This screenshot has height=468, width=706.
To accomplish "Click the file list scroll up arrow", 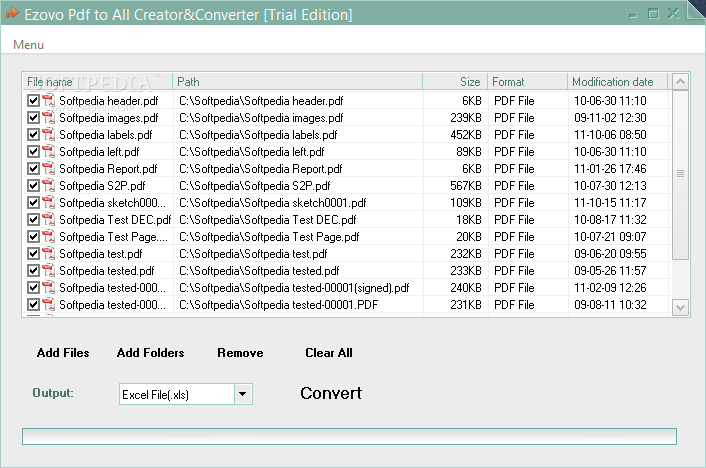I will [x=680, y=82].
